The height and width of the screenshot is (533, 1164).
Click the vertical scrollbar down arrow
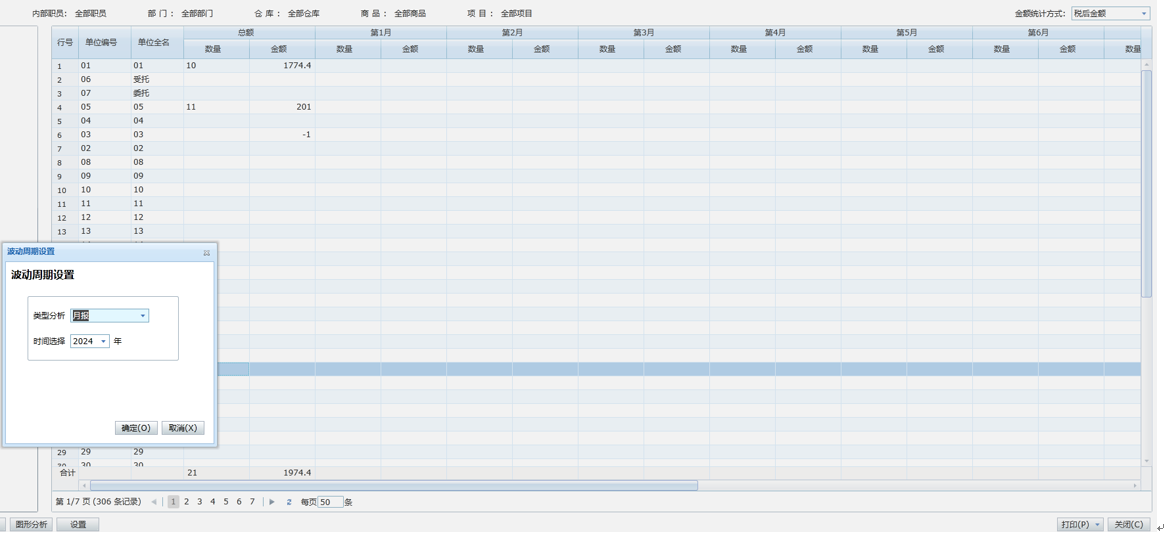click(x=1146, y=461)
